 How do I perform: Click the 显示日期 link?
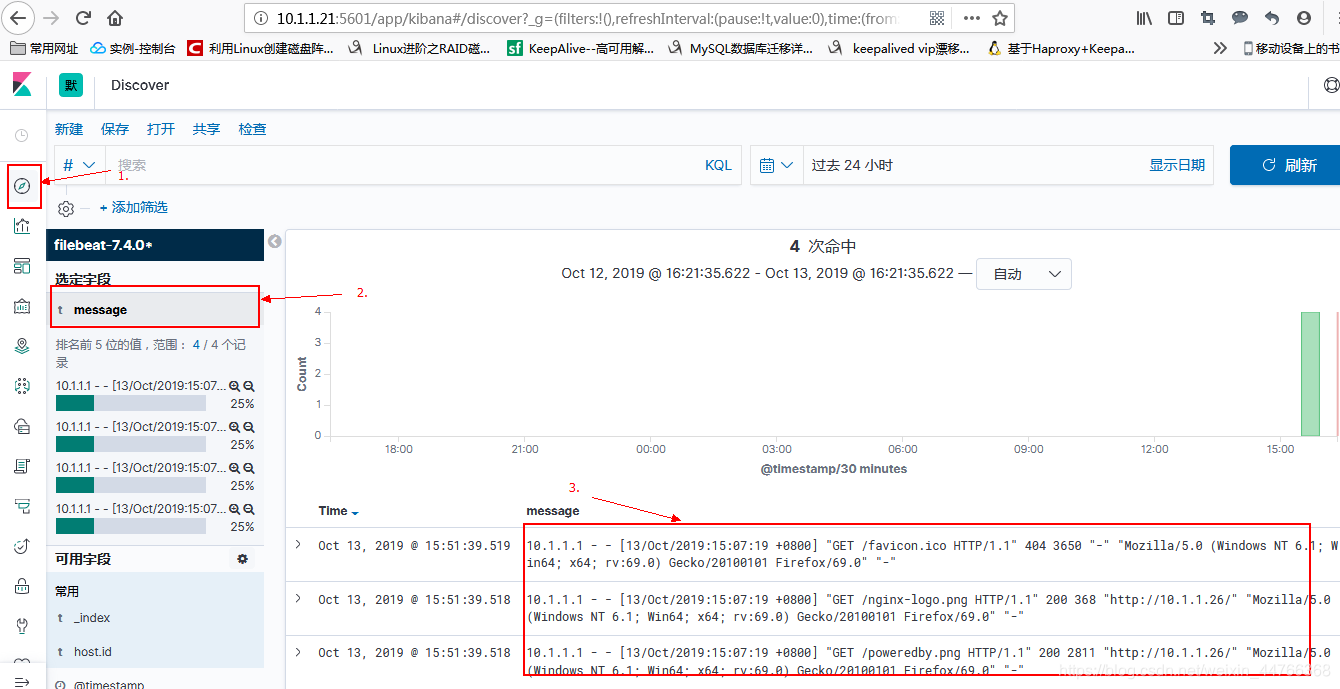point(1177,165)
